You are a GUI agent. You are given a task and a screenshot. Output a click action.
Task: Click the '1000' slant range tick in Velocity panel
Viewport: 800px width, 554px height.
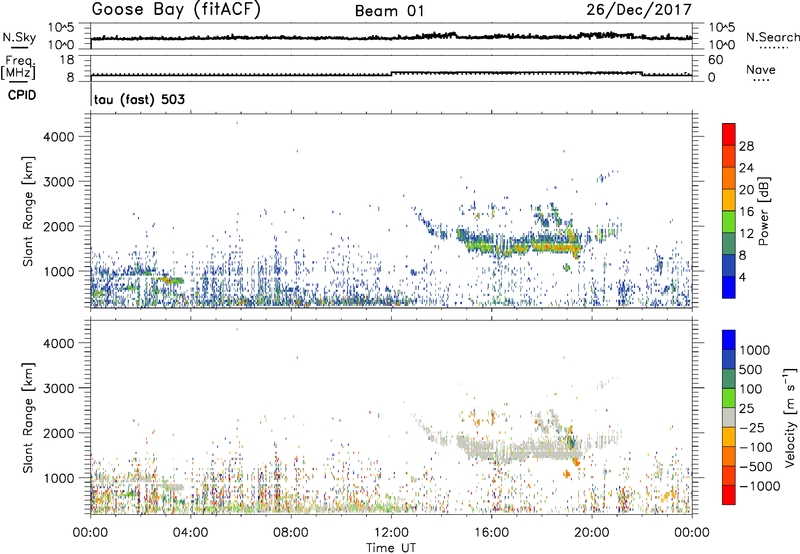coord(59,478)
